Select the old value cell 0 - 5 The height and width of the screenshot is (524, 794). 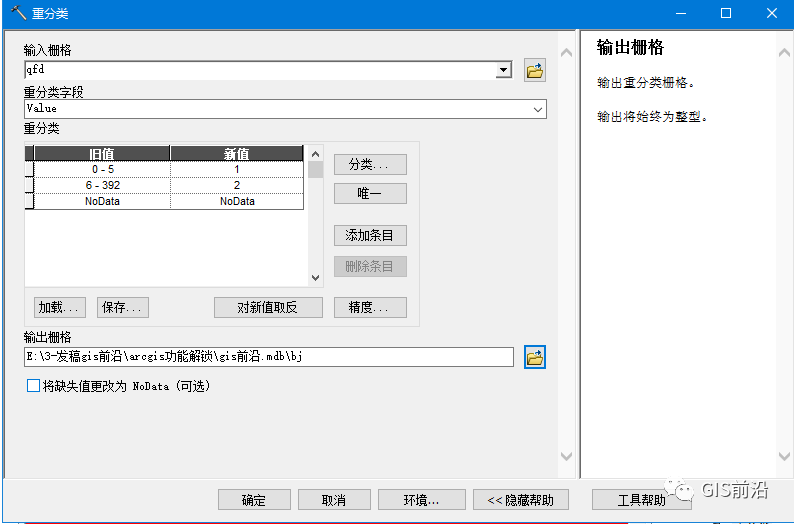pyautogui.click(x=102, y=169)
